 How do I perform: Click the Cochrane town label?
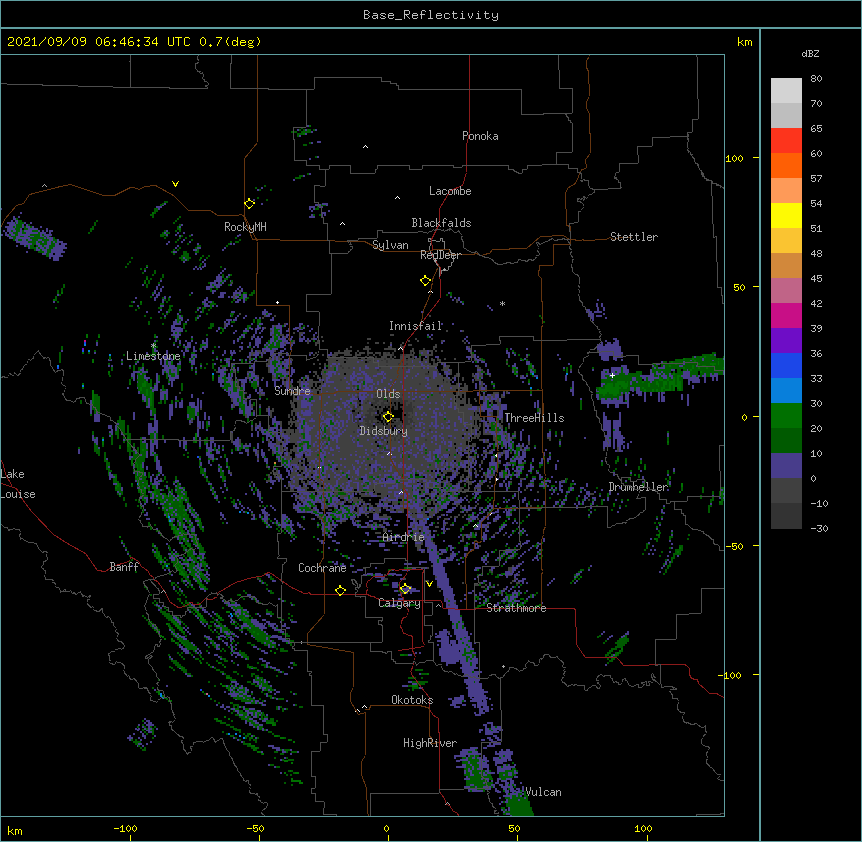pos(322,568)
